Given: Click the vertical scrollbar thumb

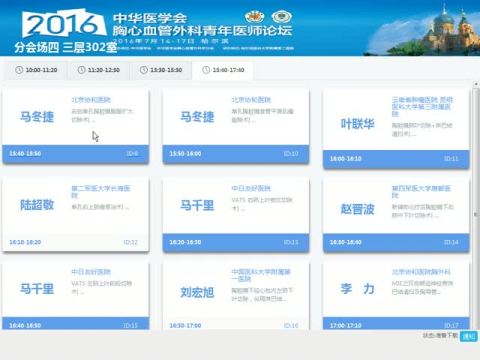Looking at the screenshot, I should (x=476, y=214).
